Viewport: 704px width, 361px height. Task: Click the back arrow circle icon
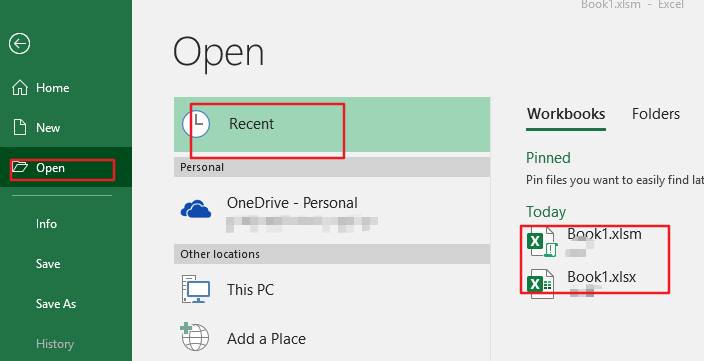coord(19,44)
